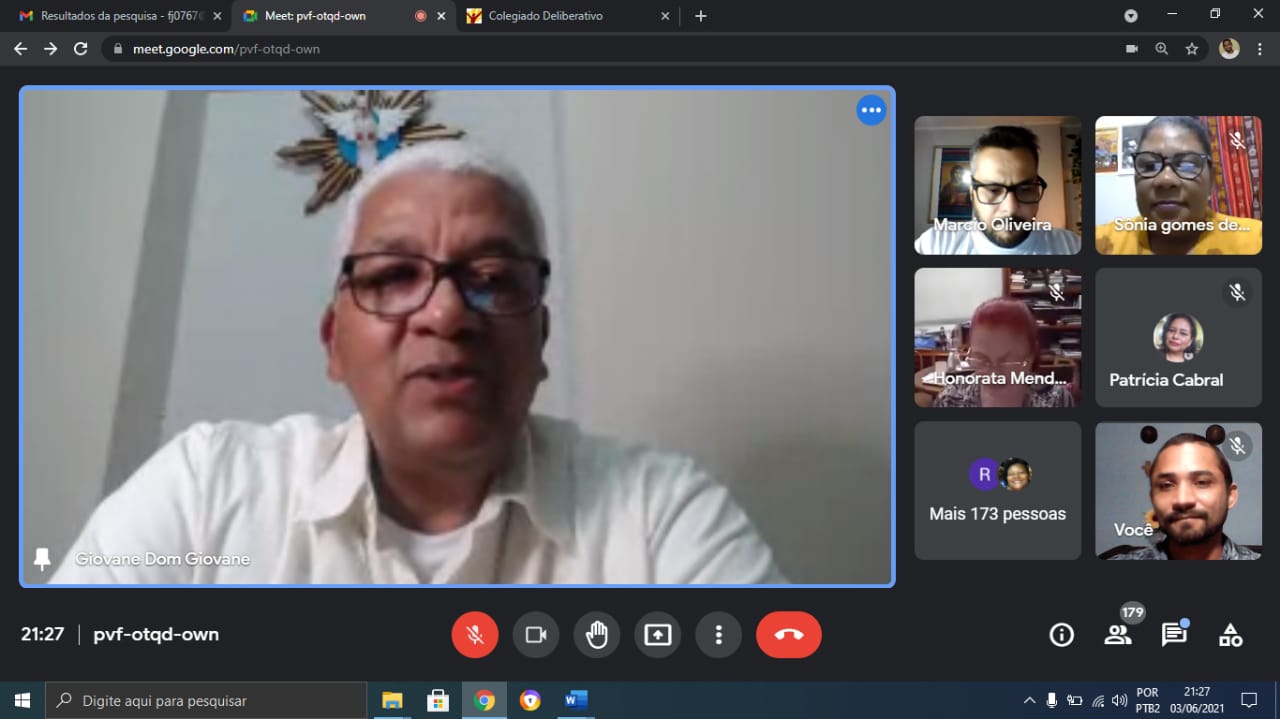Go back in browser history
1280x719 pixels.
(20, 48)
